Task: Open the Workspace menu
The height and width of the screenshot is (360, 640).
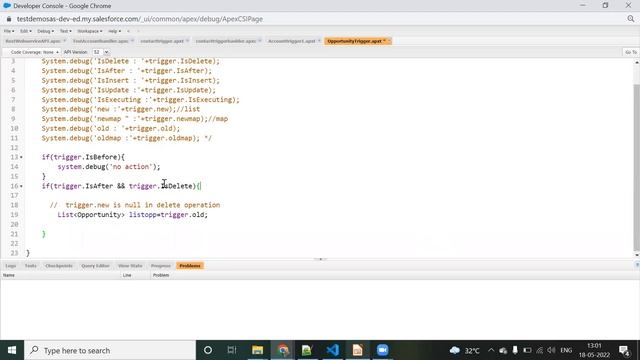Action: [90, 31]
